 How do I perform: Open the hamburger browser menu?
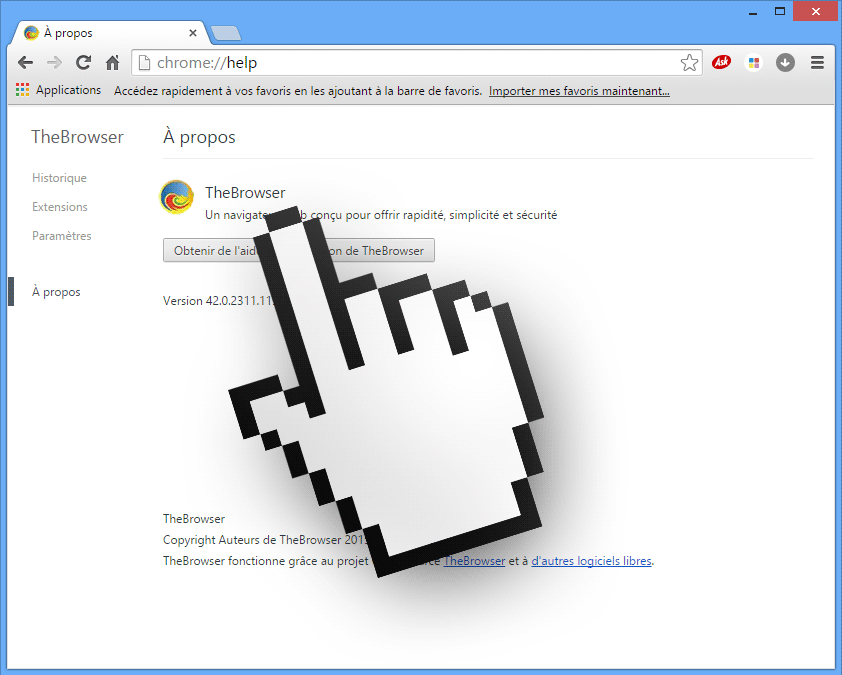pos(817,63)
